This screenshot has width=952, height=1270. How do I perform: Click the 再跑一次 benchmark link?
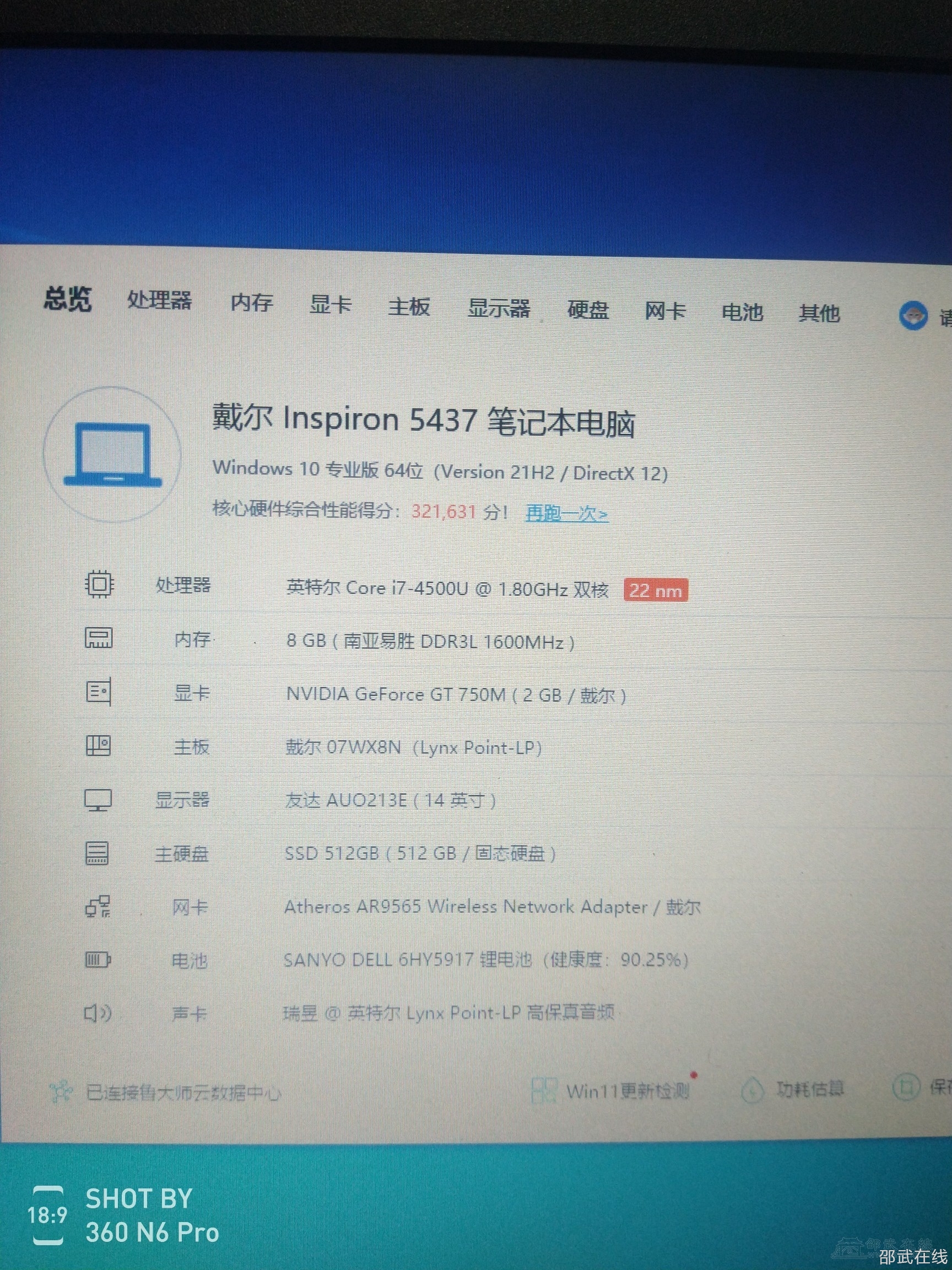pos(566,513)
